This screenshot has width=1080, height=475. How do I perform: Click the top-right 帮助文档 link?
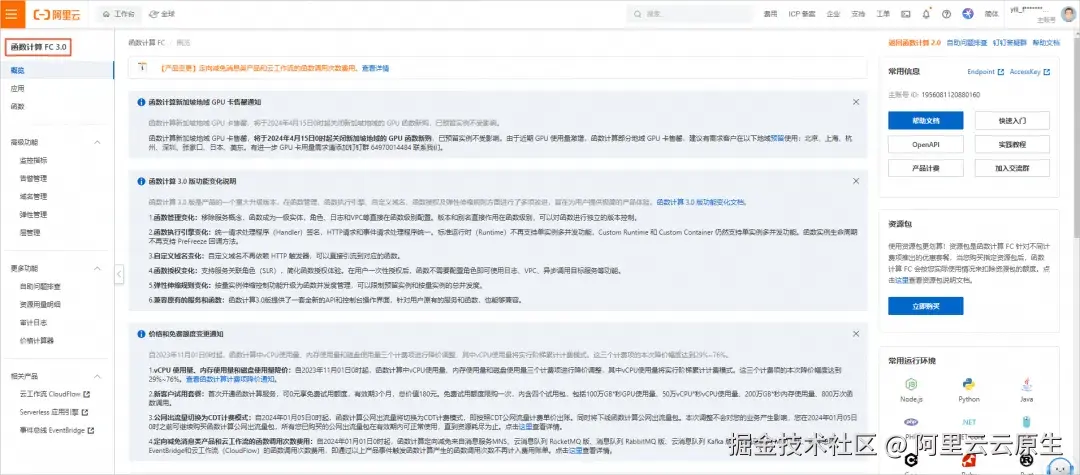tap(1046, 43)
